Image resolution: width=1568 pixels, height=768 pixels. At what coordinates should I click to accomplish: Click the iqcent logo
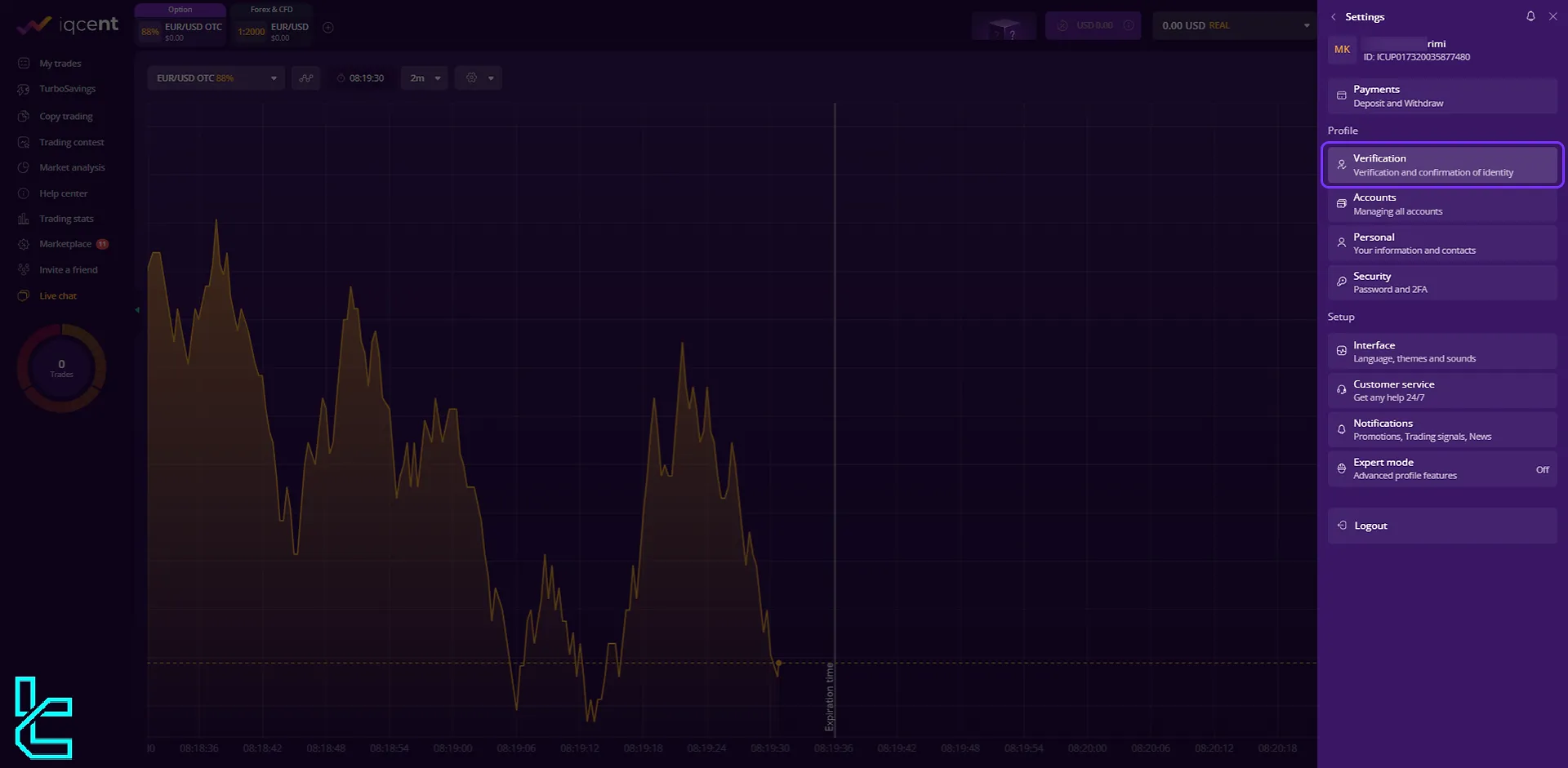pyautogui.click(x=67, y=25)
